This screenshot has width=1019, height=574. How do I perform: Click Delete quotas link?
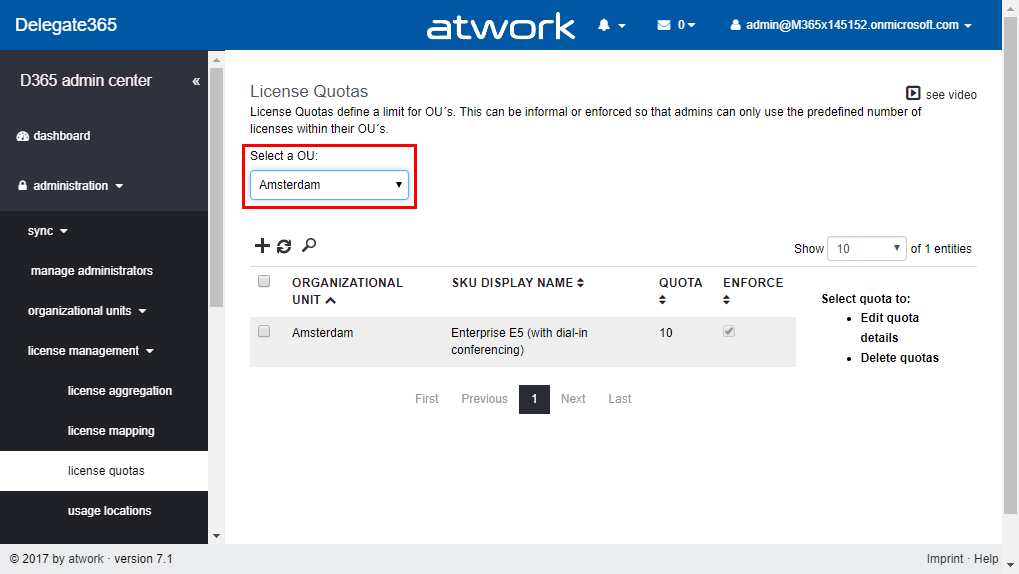click(x=899, y=358)
